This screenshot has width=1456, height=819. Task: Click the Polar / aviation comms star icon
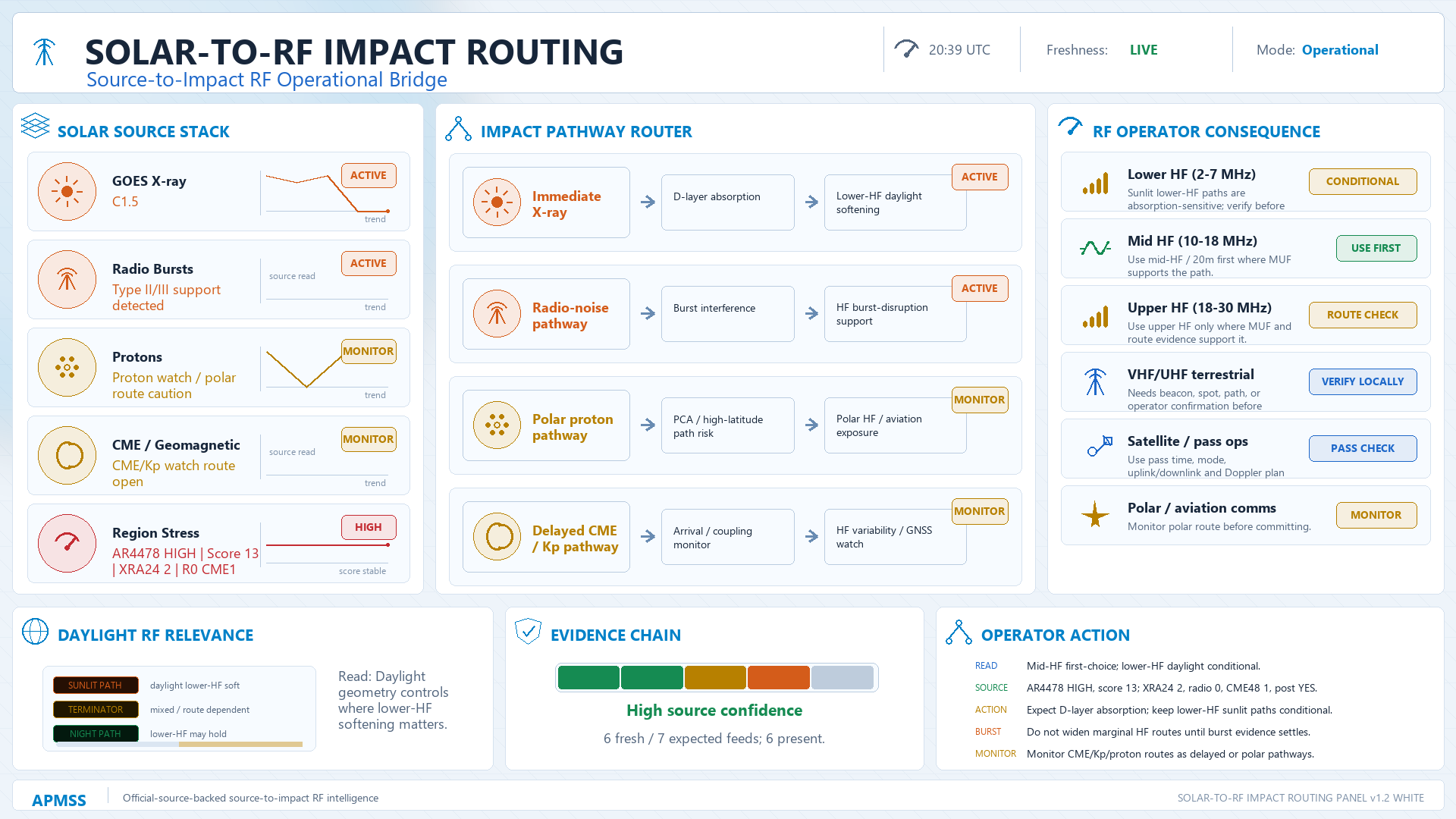point(1095,514)
